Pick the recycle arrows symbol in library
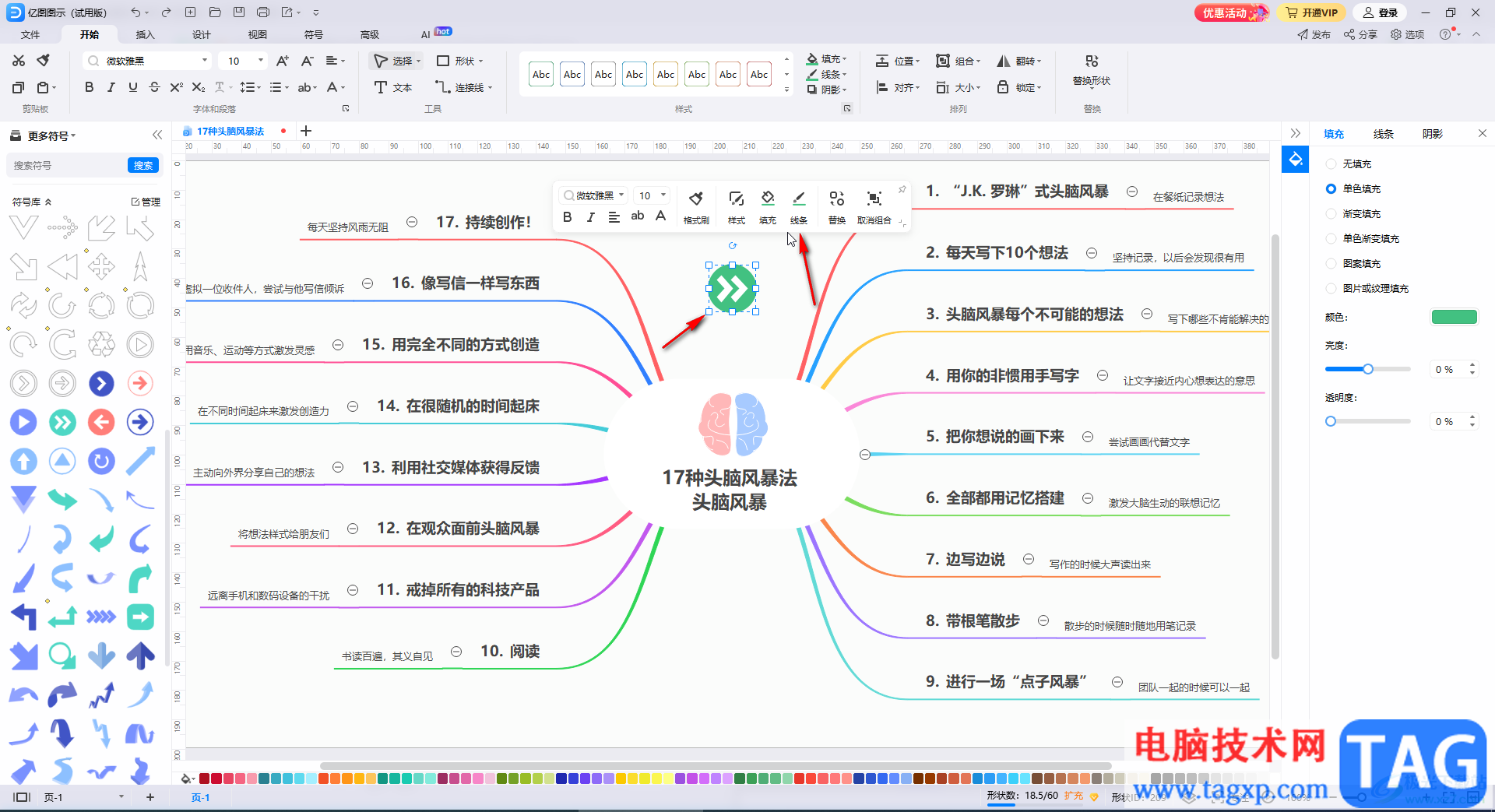The width and height of the screenshot is (1495, 812). pyautogui.click(x=101, y=344)
